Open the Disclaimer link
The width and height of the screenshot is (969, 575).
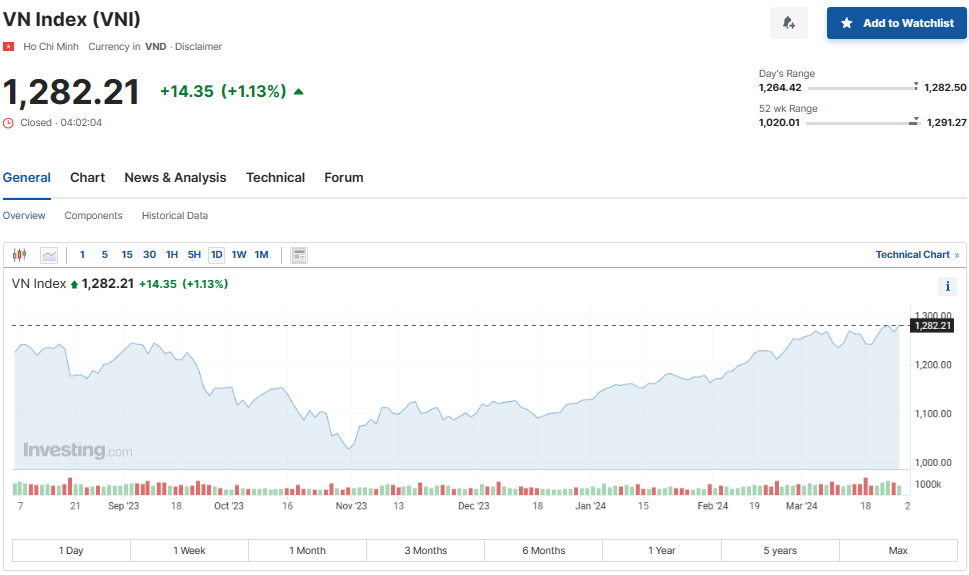[198, 46]
